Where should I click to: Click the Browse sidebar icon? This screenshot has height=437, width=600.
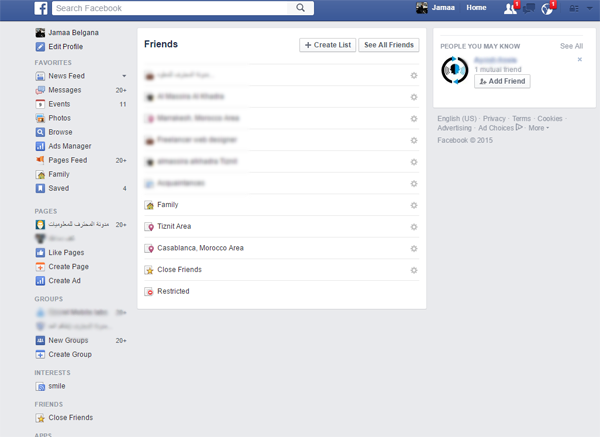[x=40, y=132]
